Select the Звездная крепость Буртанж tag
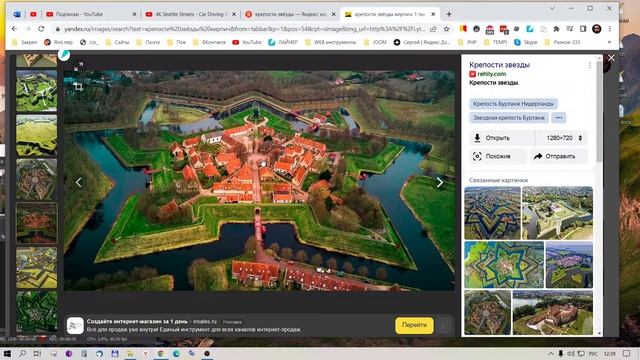This screenshot has height=360, width=640. coord(509,118)
